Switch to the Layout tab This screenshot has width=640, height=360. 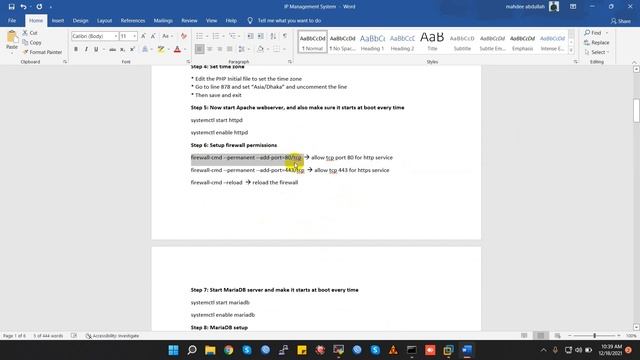[x=104, y=20]
